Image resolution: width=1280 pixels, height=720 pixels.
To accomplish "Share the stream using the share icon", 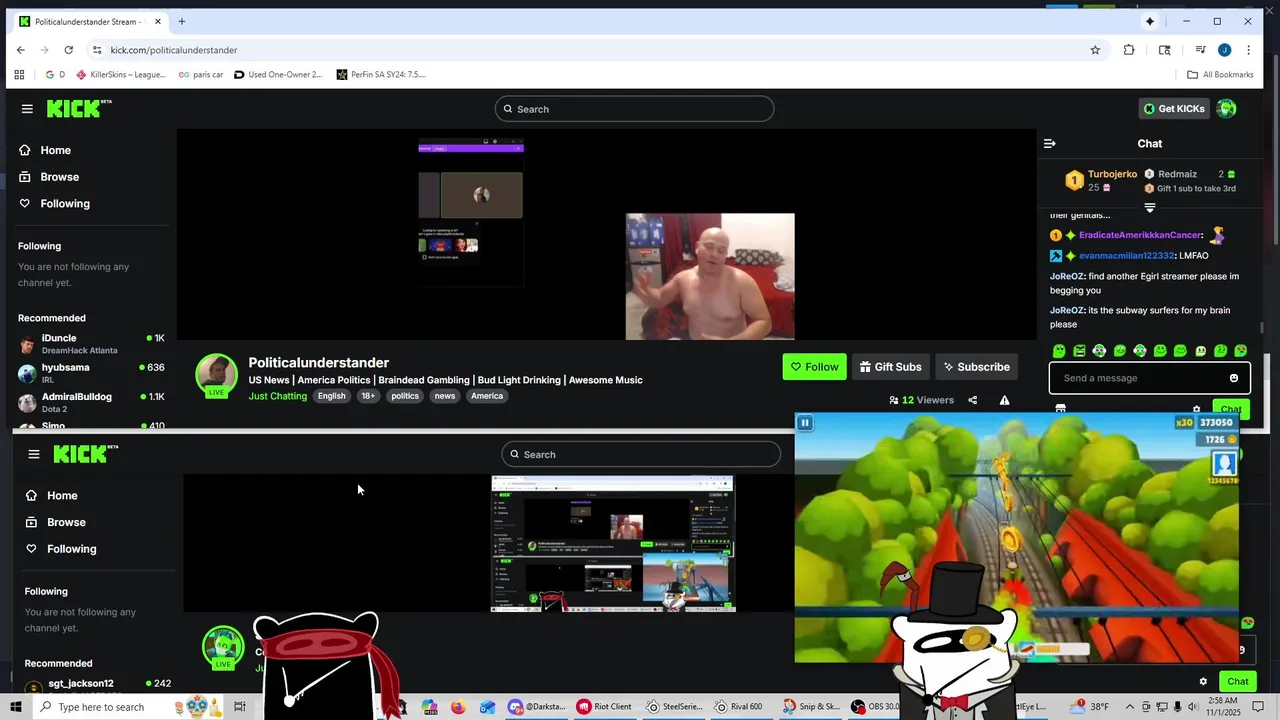I will point(972,400).
